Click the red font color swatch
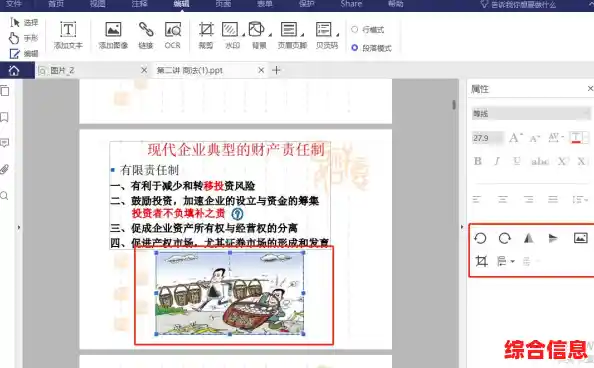The image size is (594, 368). coord(576,138)
